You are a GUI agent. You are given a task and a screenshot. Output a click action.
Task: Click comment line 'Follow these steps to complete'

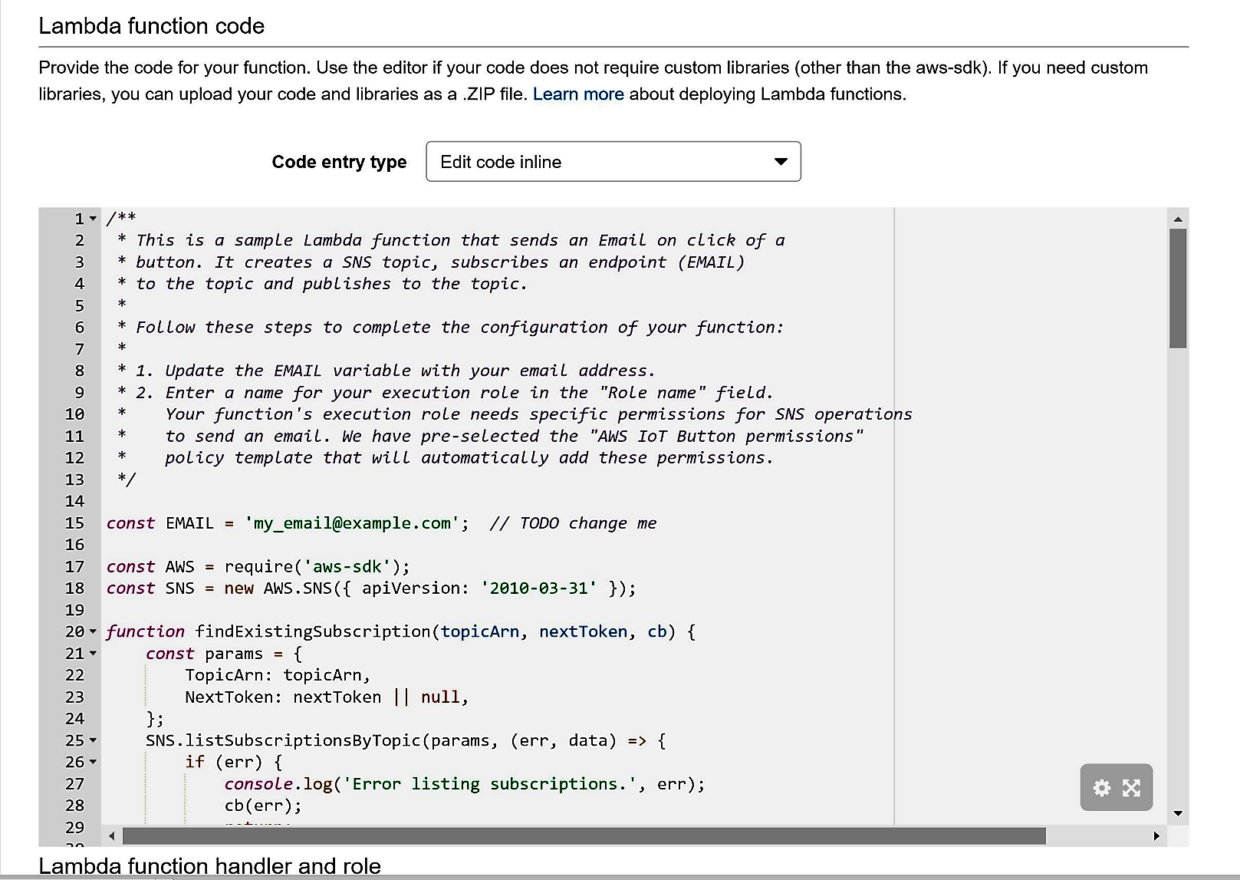(x=460, y=327)
